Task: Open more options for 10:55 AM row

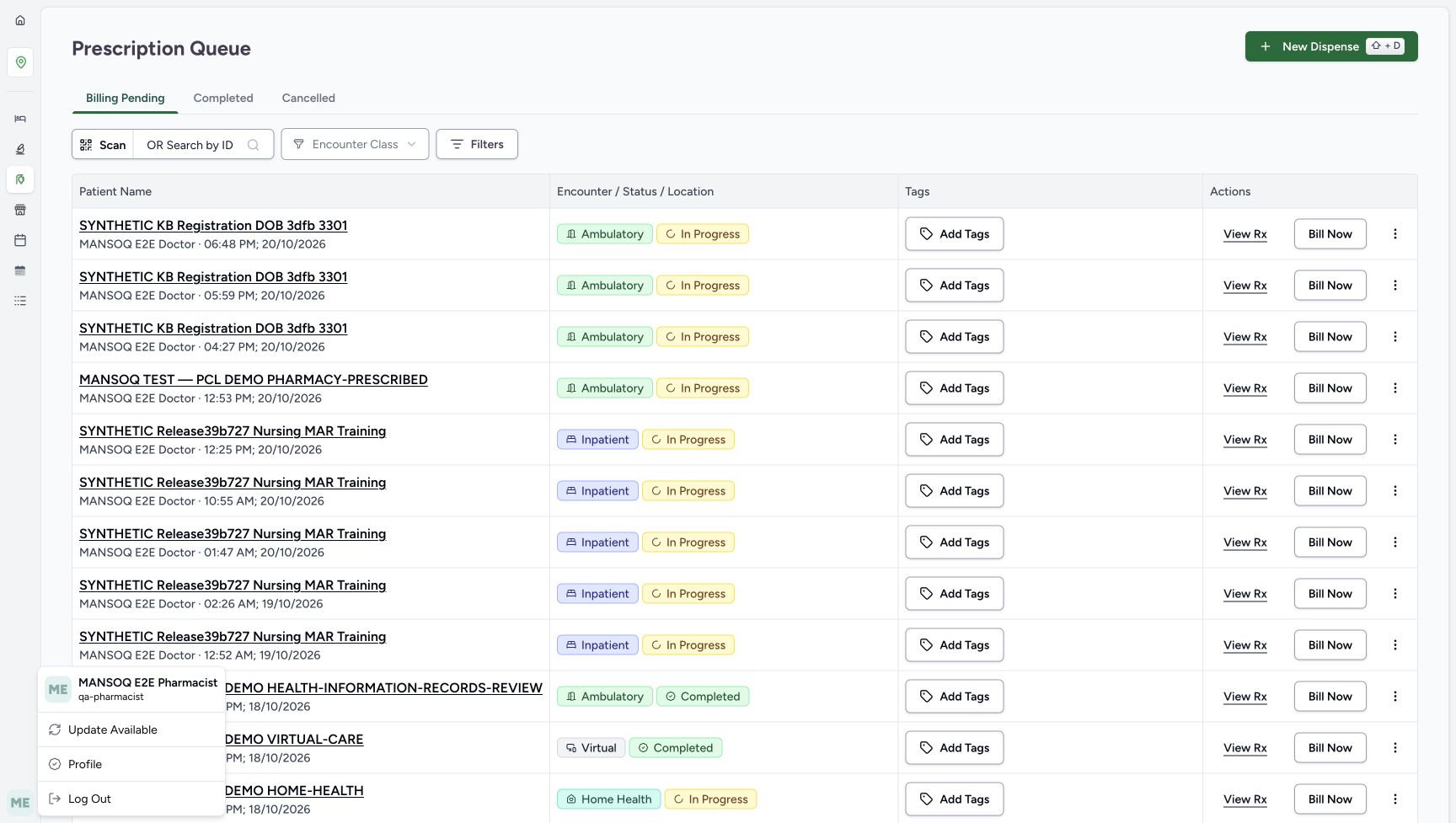Action: [1395, 491]
